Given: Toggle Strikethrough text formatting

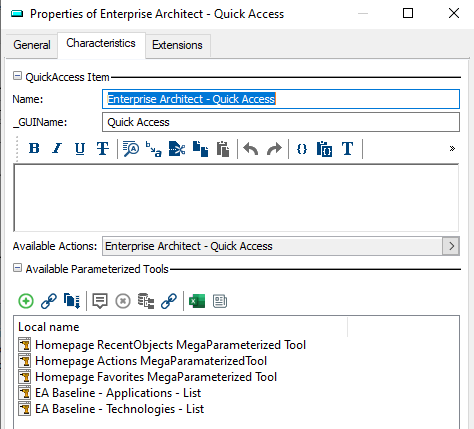Looking at the screenshot, I should 103,148.
